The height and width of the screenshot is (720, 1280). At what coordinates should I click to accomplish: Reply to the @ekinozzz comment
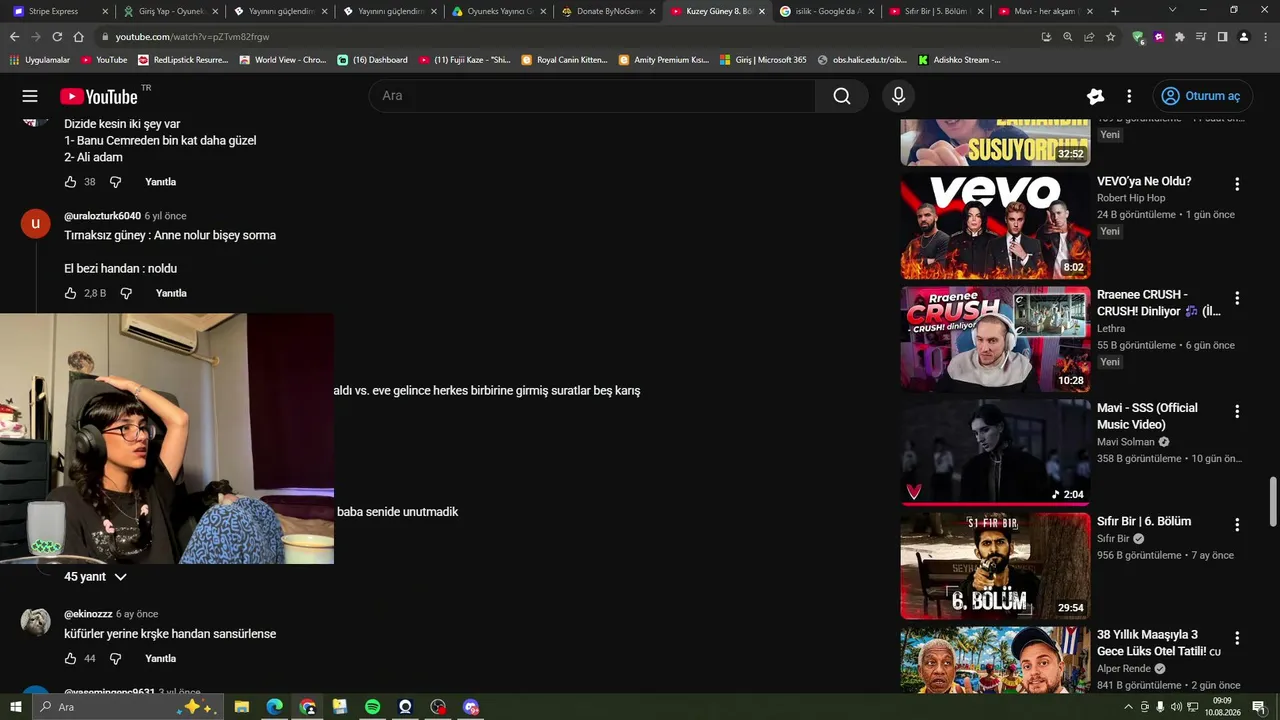160,658
